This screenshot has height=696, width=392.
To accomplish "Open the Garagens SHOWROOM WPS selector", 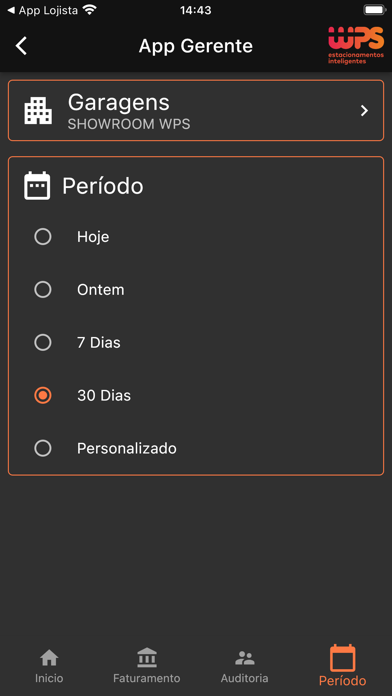I will pyautogui.click(x=196, y=111).
